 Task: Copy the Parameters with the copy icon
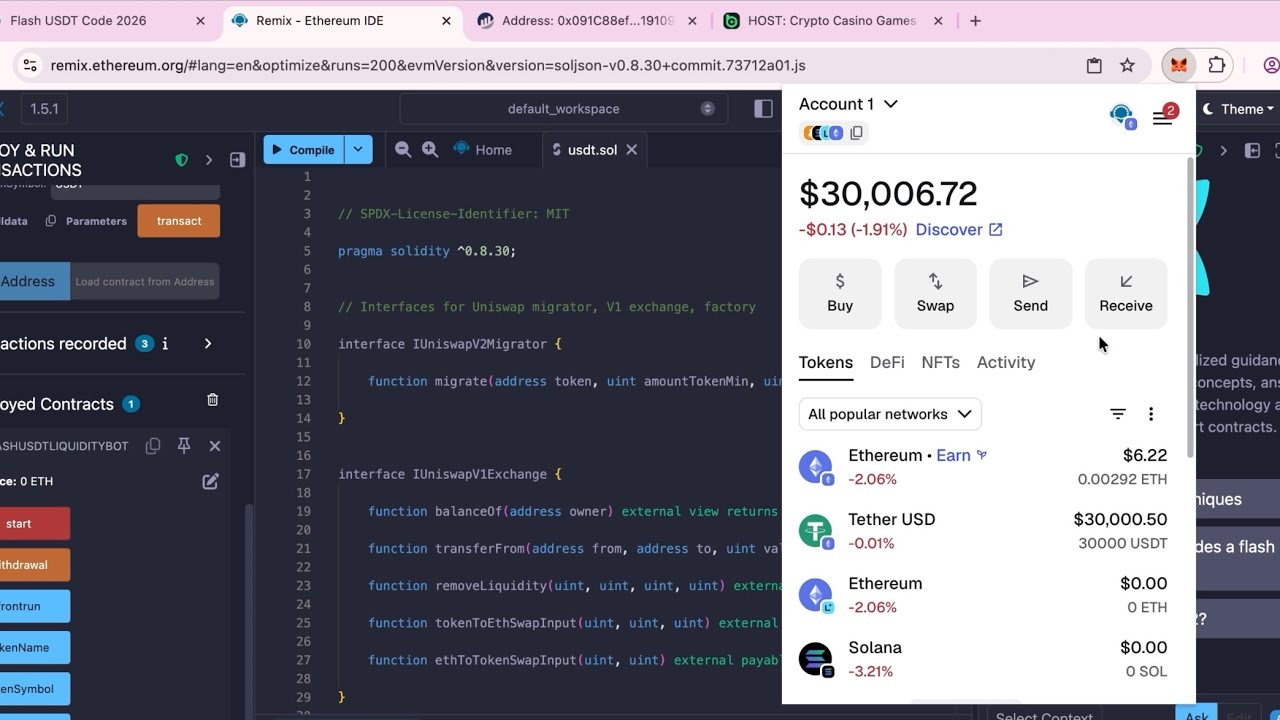[51, 221]
